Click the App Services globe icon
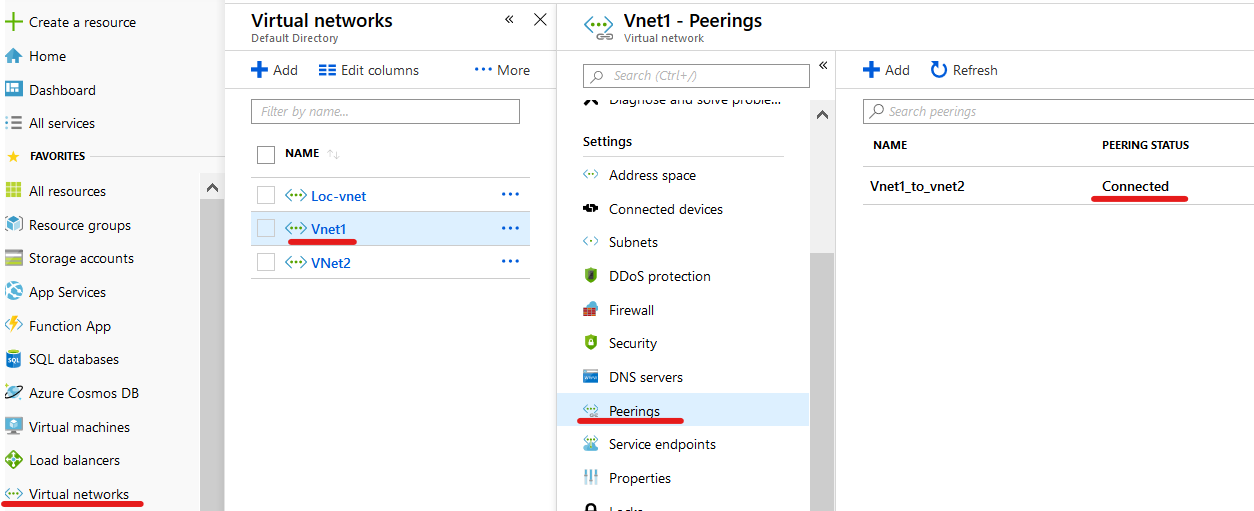Viewport: 1254px width, 511px height. (x=14, y=292)
